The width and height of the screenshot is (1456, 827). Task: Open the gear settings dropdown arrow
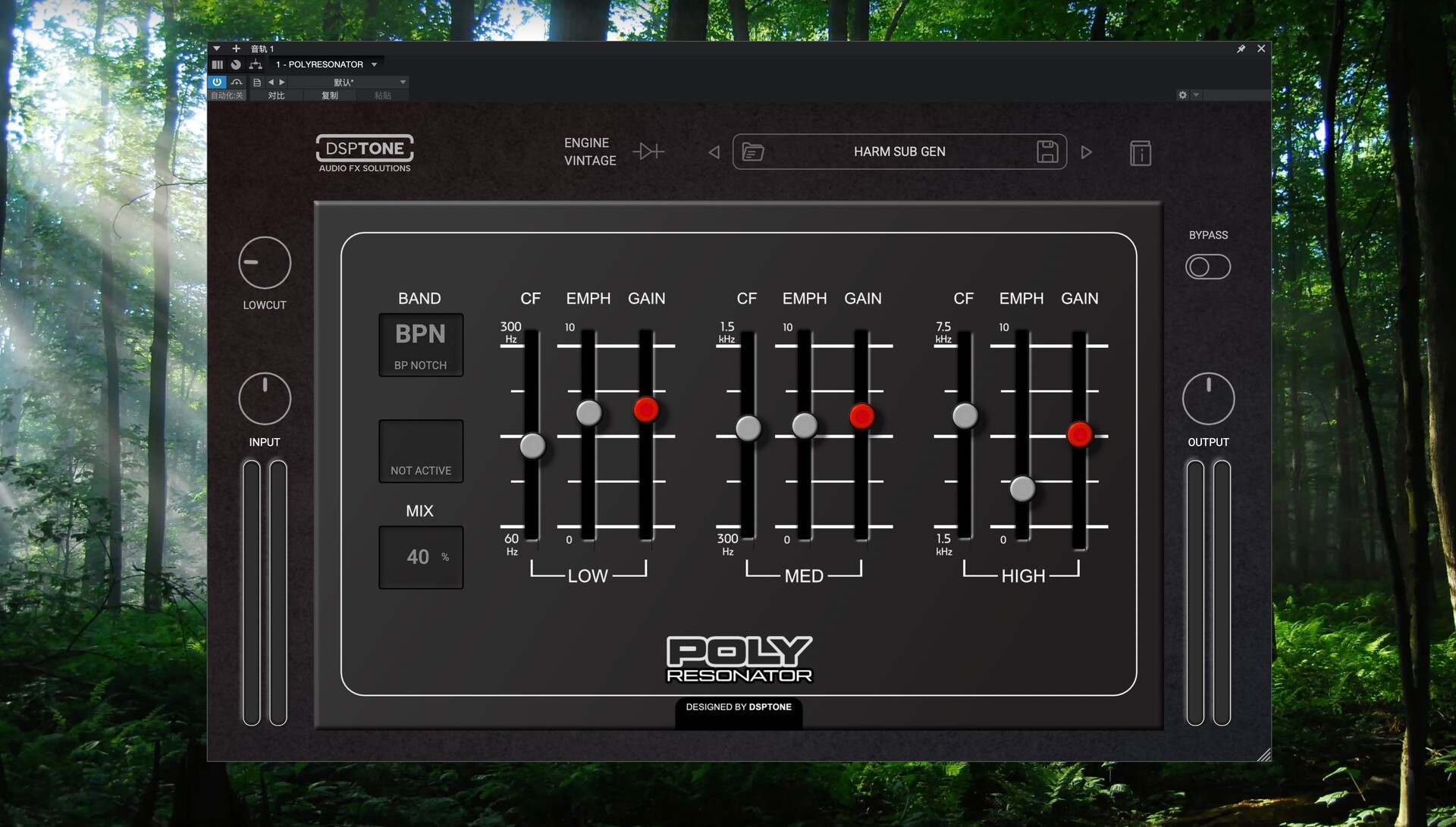coord(1196,95)
